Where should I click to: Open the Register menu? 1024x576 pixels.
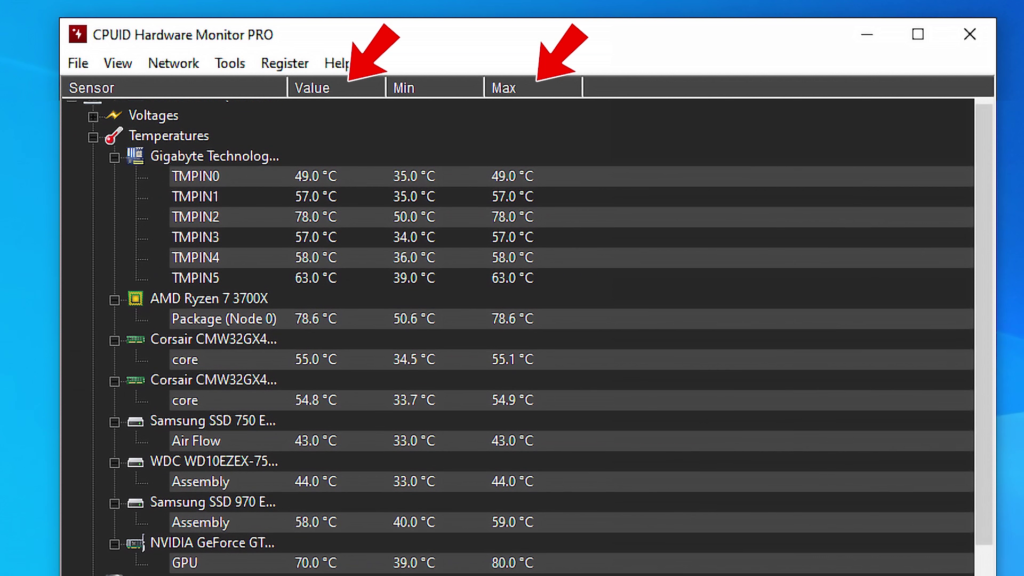coord(285,63)
